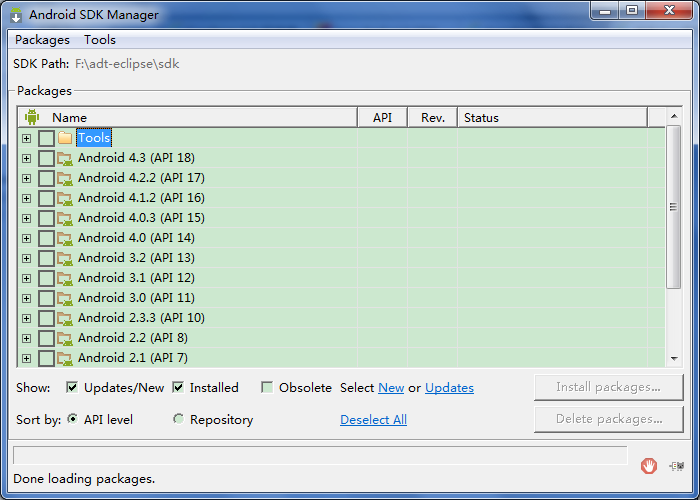Click the Delete packages button

(x=608, y=419)
